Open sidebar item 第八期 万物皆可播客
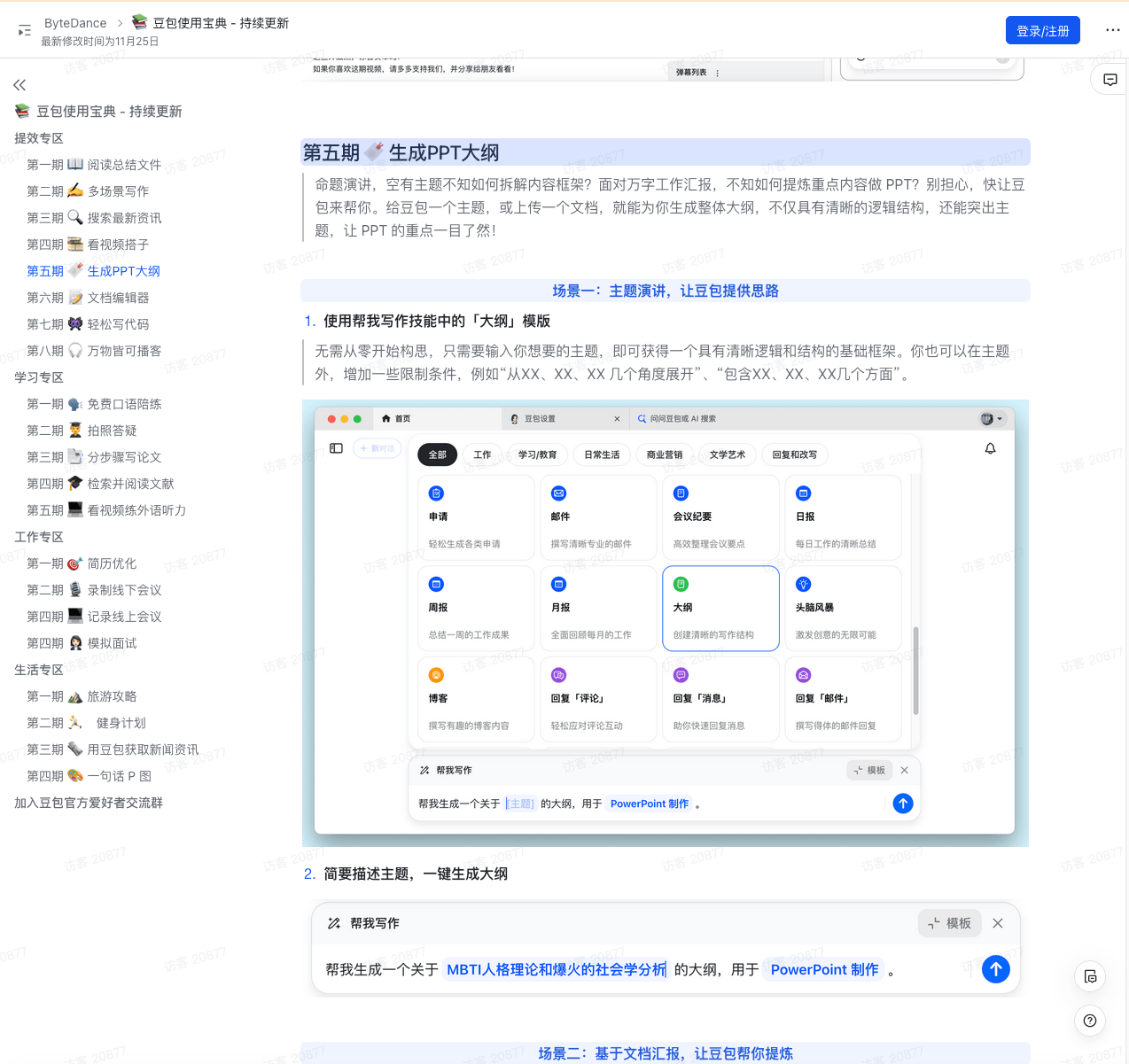This screenshot has height=1064, width=1129. click(94, 351)
